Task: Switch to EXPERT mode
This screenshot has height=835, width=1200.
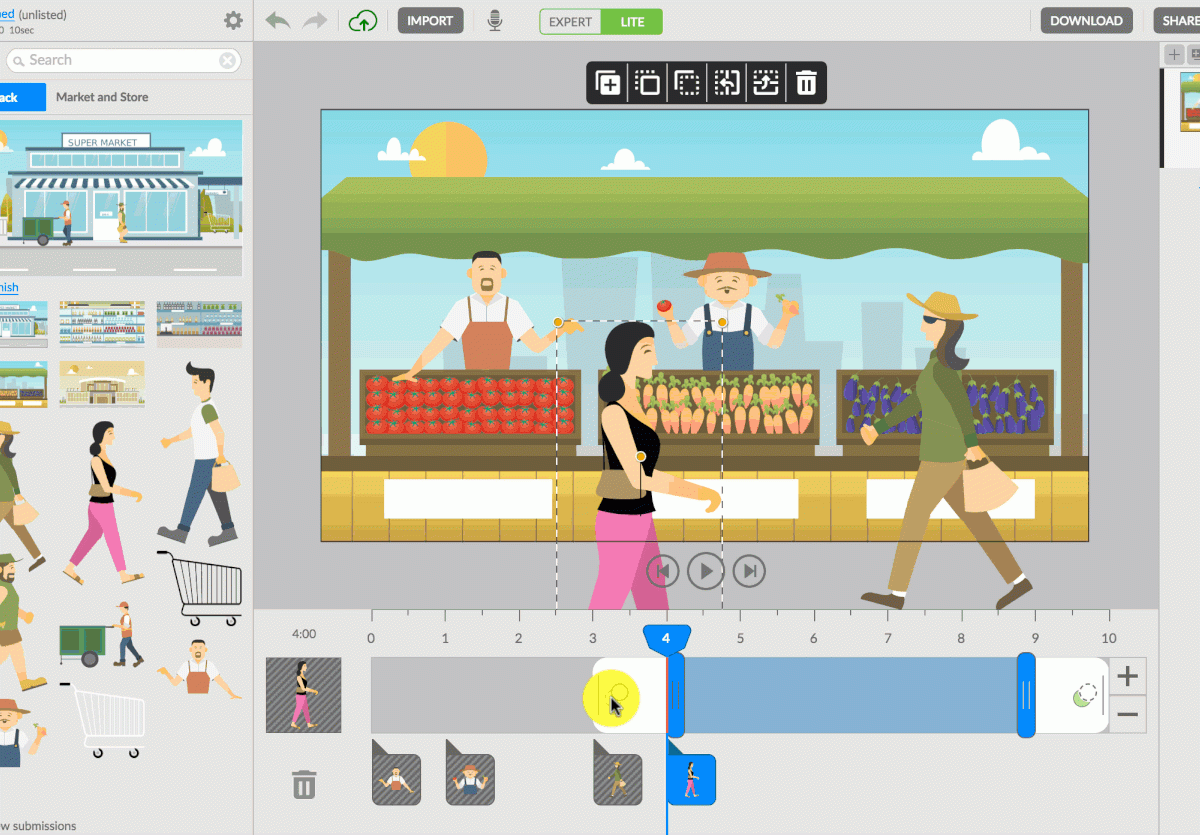Action: click(x=571, y=21)
